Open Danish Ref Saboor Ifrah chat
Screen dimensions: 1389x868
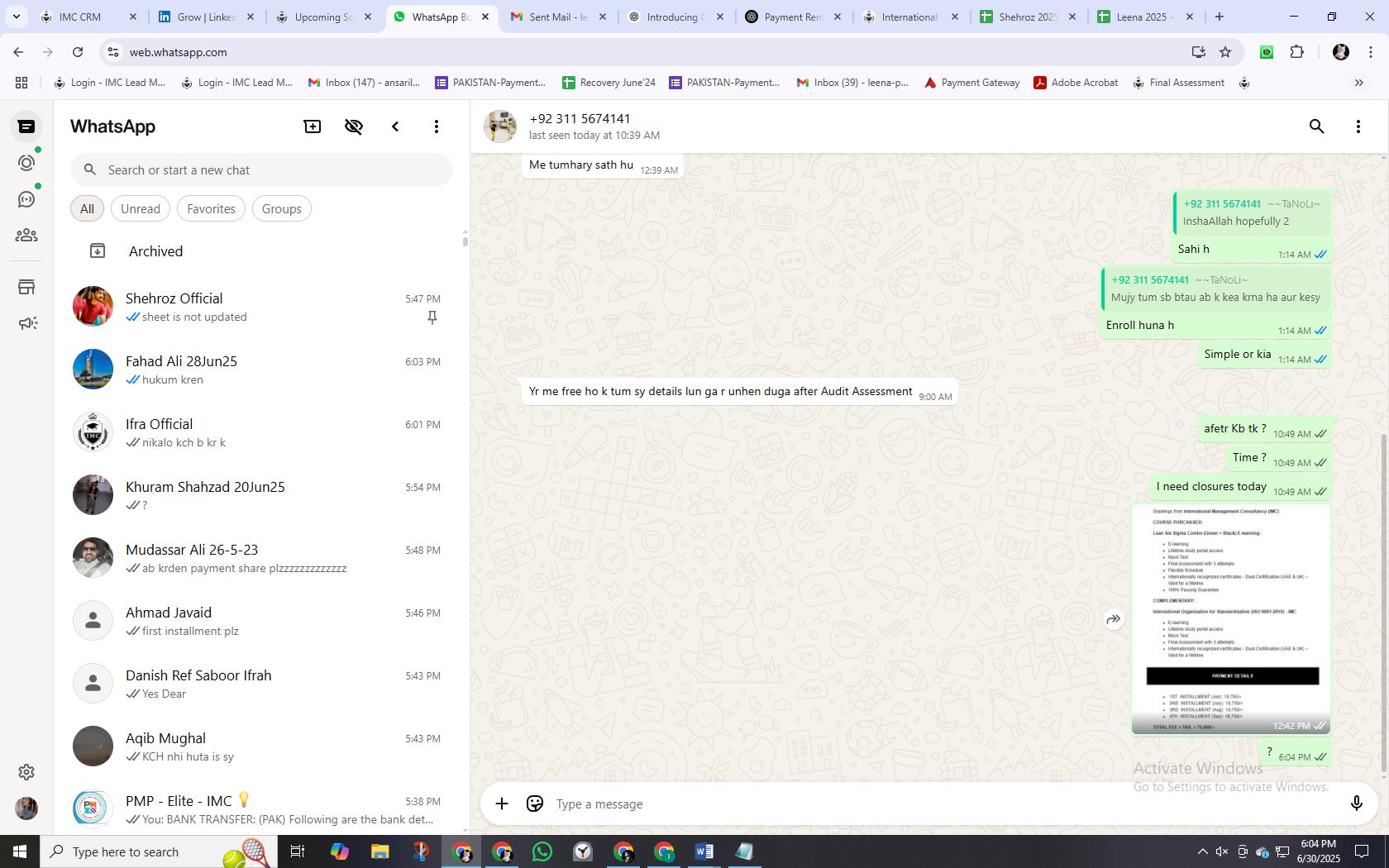coord(261,684)
